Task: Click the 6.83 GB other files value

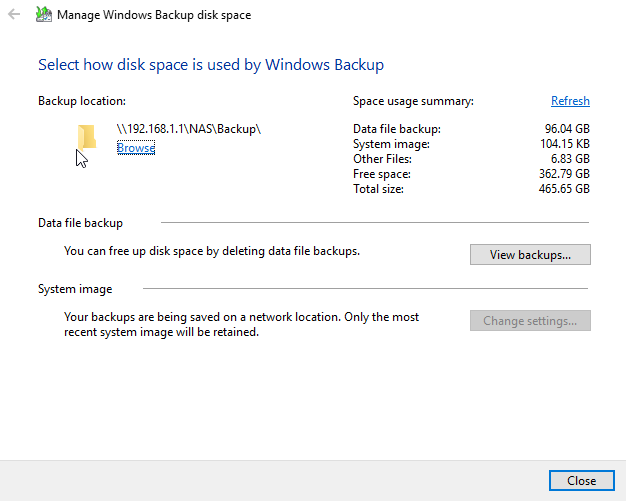Action: point(570,159)
